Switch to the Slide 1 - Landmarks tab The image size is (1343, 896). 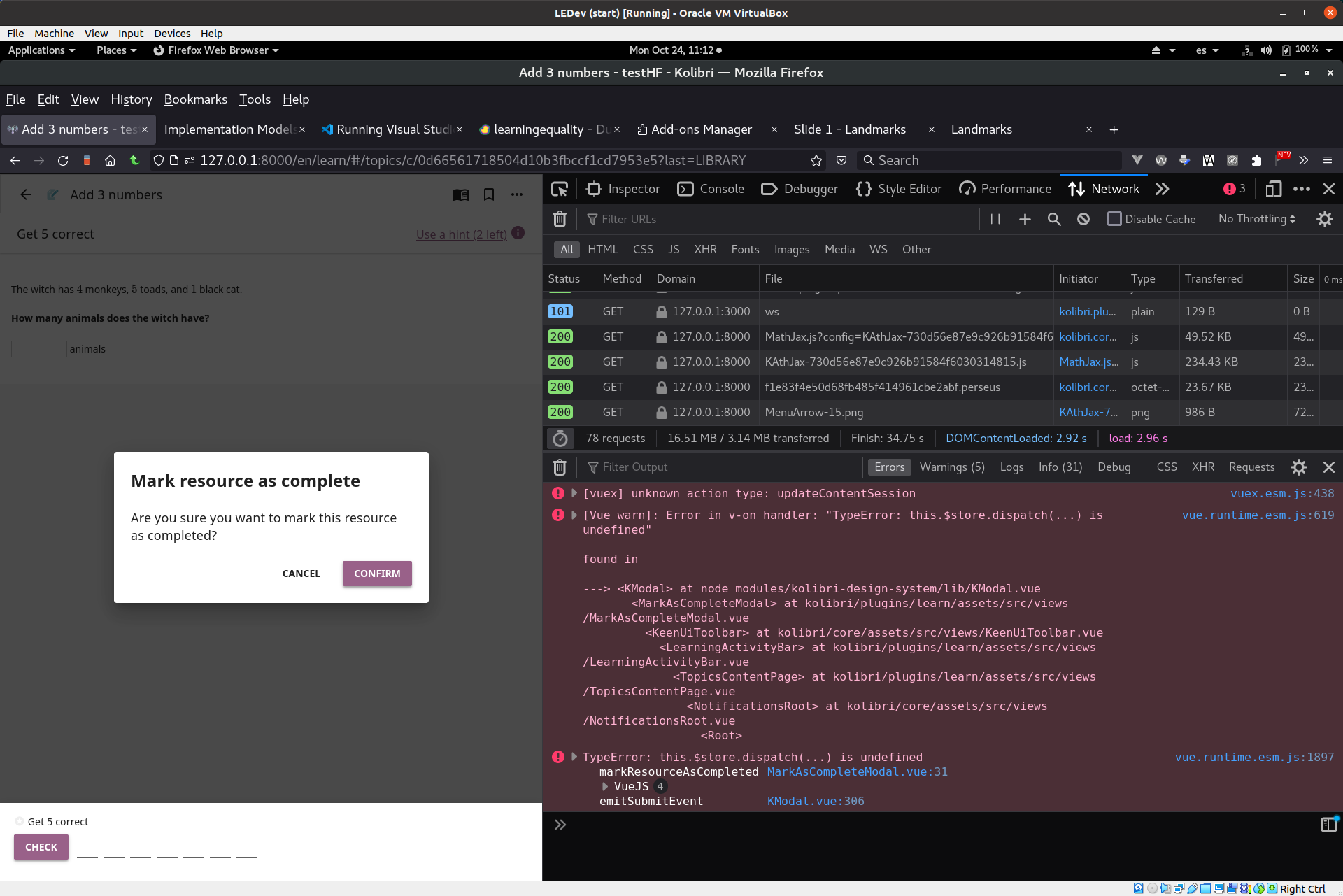850,129
